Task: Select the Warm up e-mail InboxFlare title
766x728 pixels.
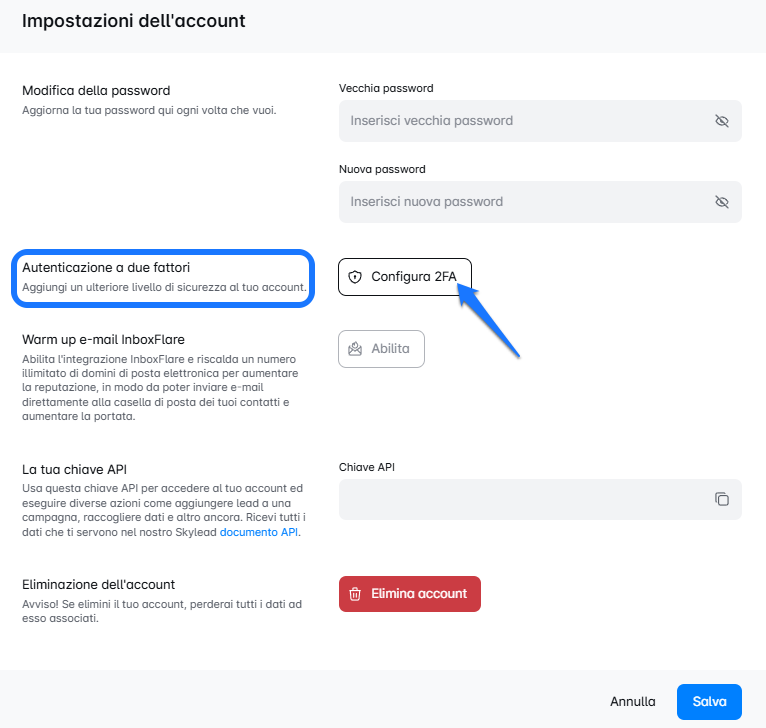Action: click(x=103, y=339)
